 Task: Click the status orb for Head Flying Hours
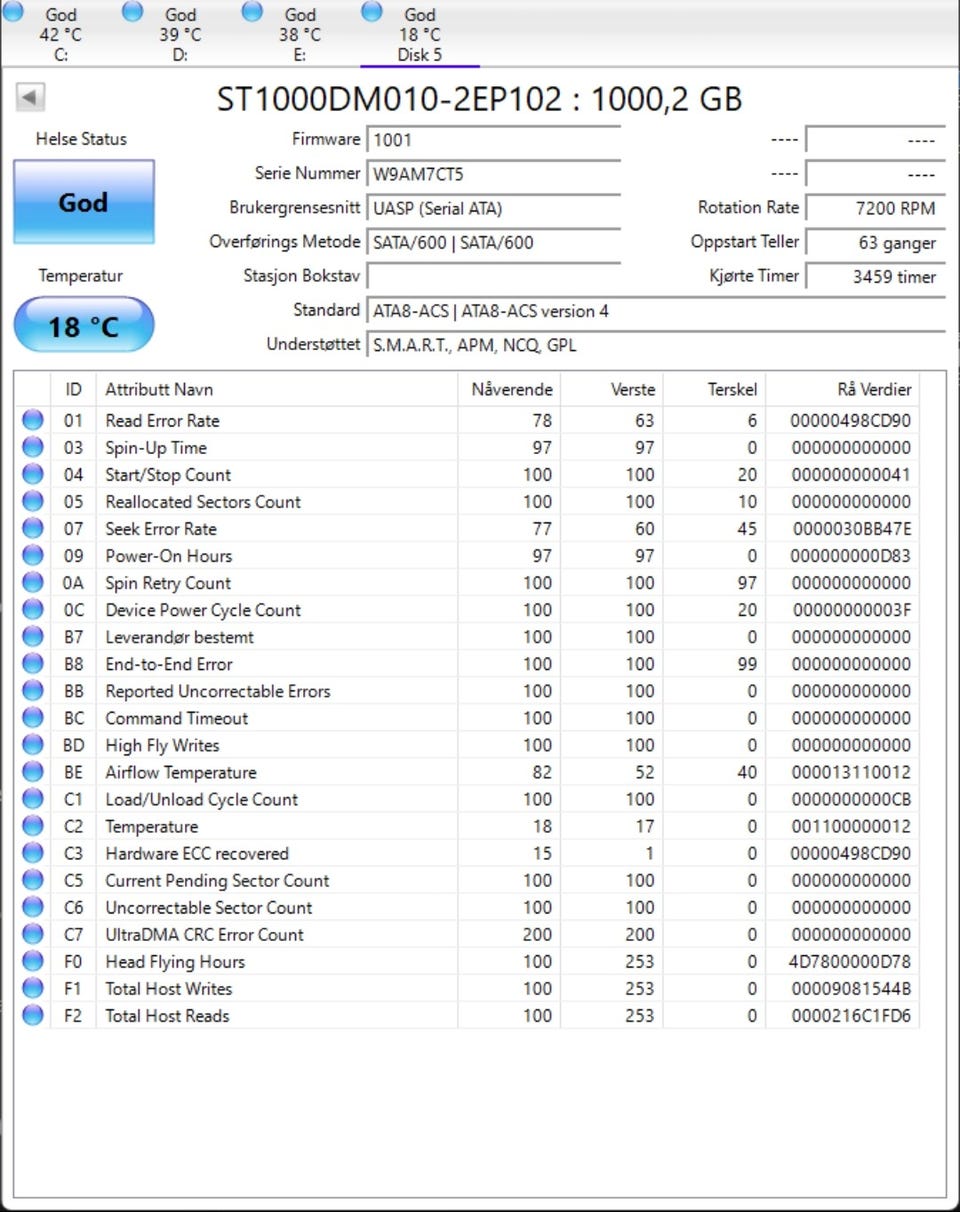(33, 960)
